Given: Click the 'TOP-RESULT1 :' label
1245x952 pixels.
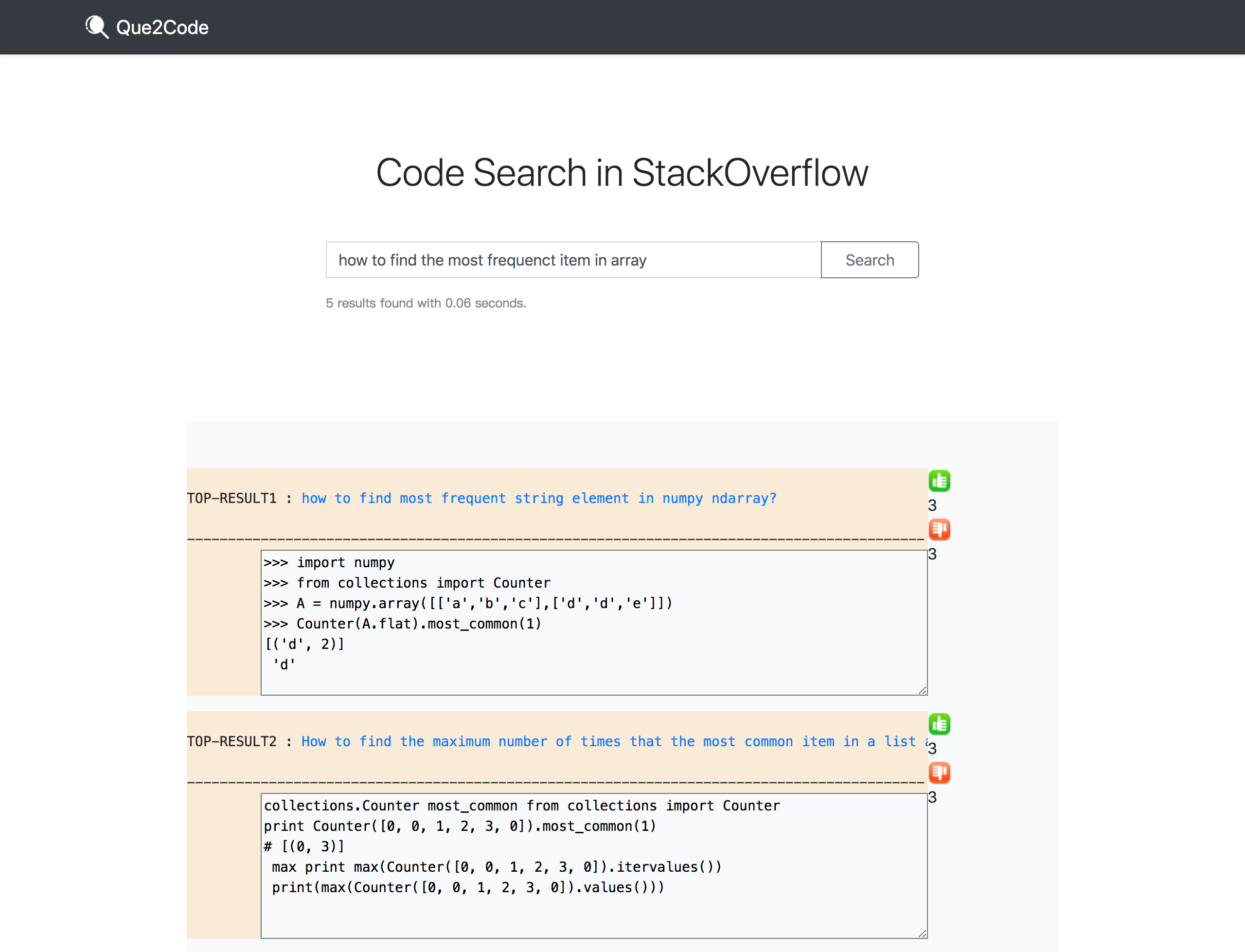Looking at the screenshot, I should 240,498.
